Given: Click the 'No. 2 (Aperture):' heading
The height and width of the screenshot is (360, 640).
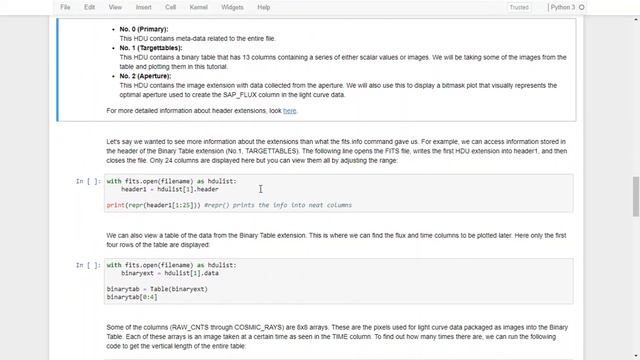Looking at the screenshot, I should click(145, 76).
